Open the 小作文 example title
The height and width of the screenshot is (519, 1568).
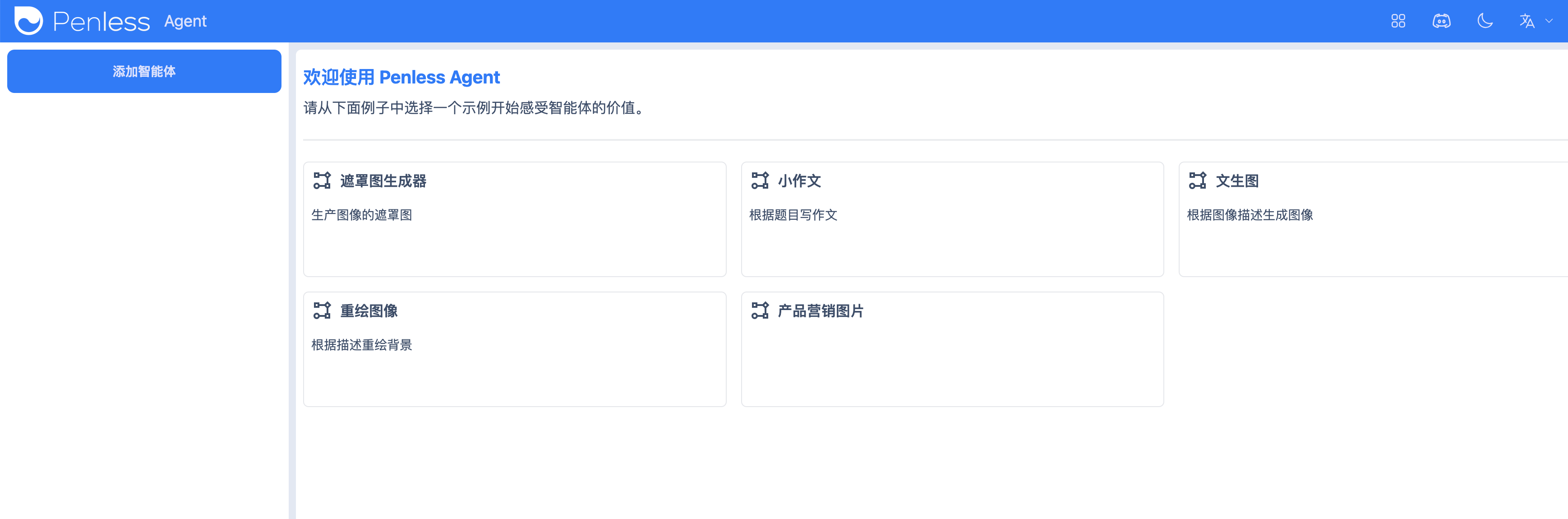799,181
